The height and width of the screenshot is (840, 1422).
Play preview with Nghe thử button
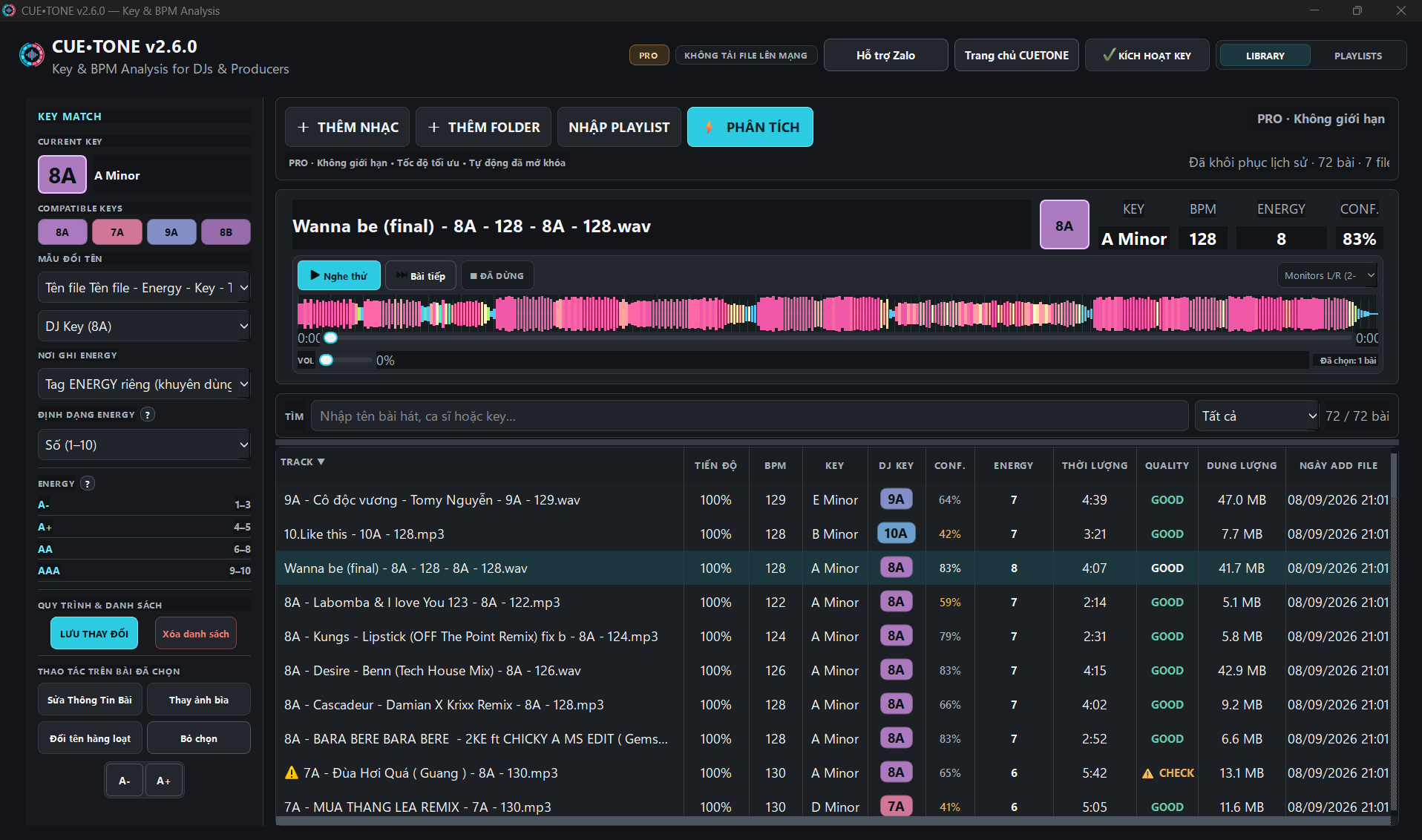point(339,275)
